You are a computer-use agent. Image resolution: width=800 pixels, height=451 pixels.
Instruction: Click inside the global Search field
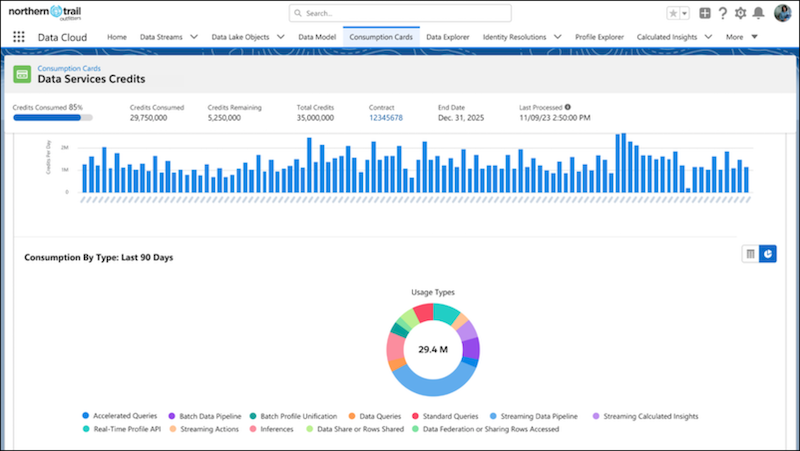pyautogui.click(x=400, y=13)
